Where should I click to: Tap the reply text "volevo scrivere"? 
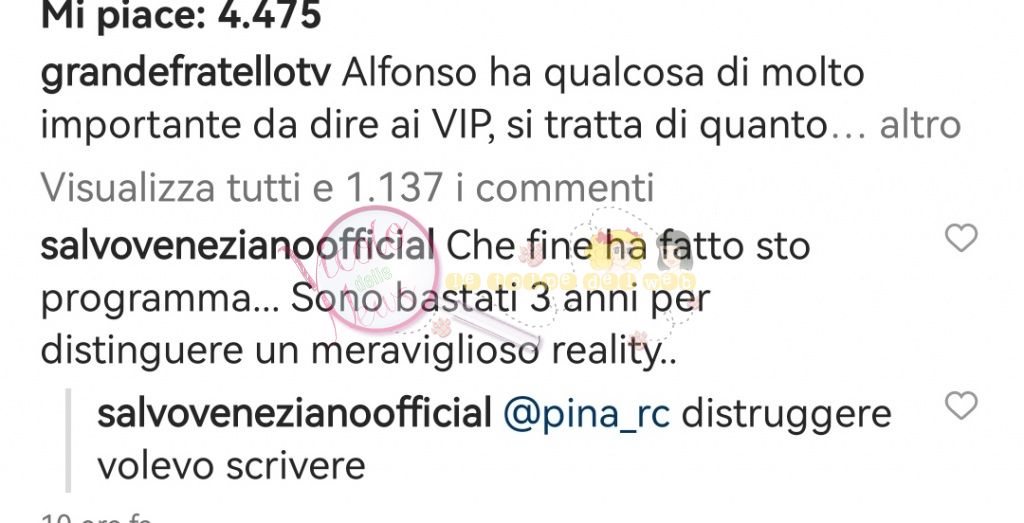coord(231,466)
